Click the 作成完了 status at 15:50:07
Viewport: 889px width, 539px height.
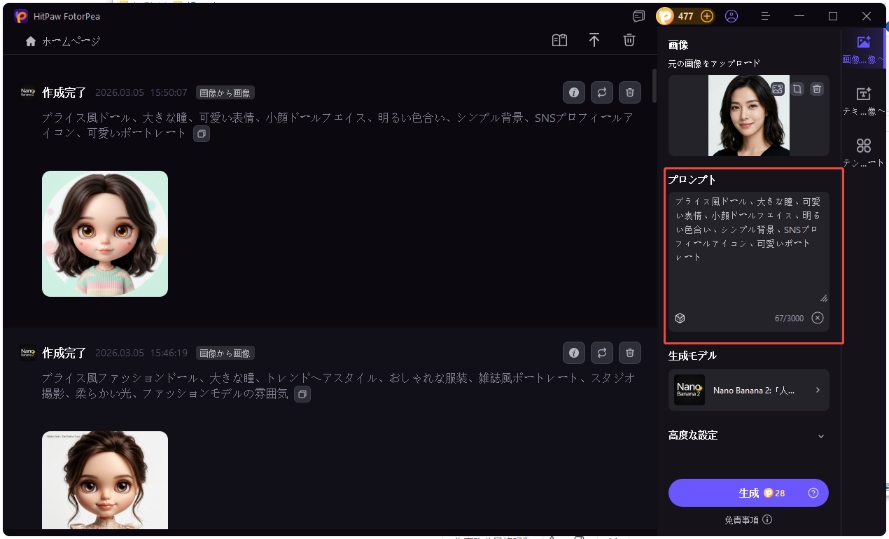(x=64, y=92)
